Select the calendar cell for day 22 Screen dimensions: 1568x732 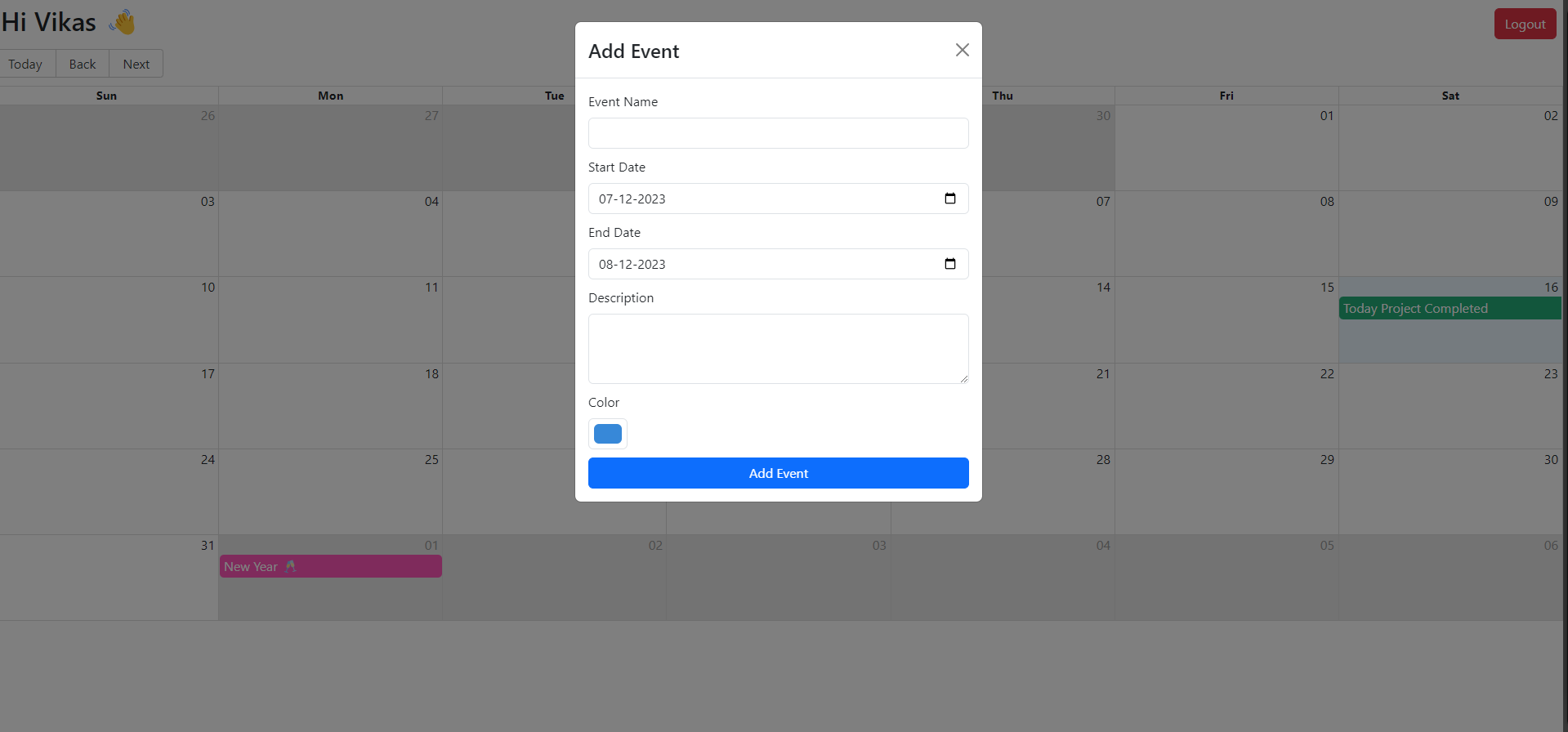pos(1226,406)
